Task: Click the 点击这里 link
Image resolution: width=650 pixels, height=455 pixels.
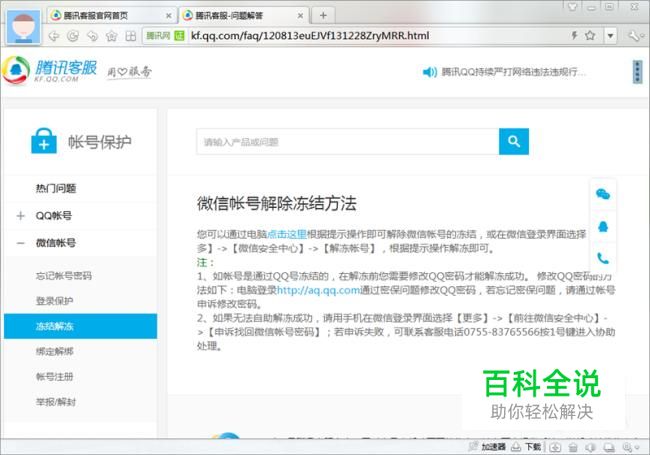Action: (287, 234)
